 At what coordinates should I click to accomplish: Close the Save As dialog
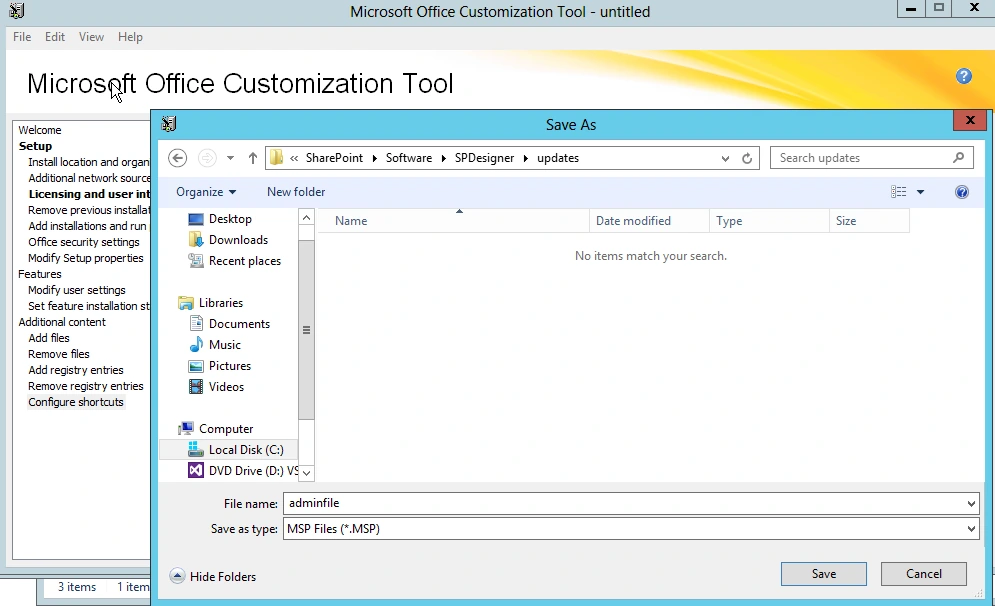(970, 120)
